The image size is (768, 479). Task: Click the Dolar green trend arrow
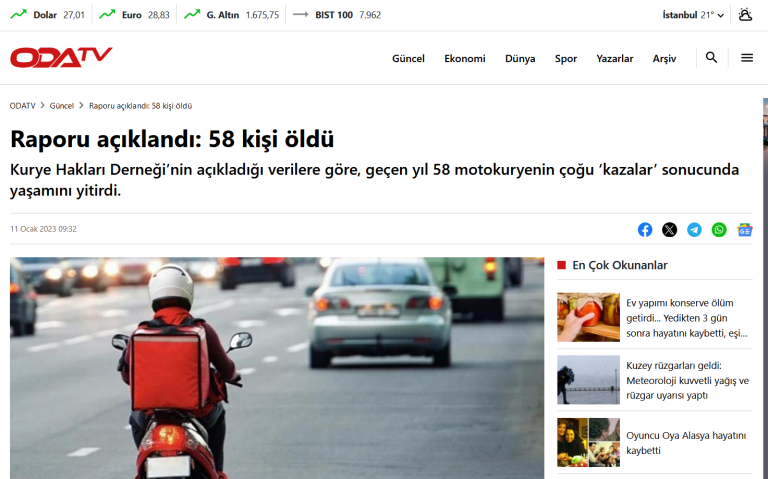click(x=19, y=15)
